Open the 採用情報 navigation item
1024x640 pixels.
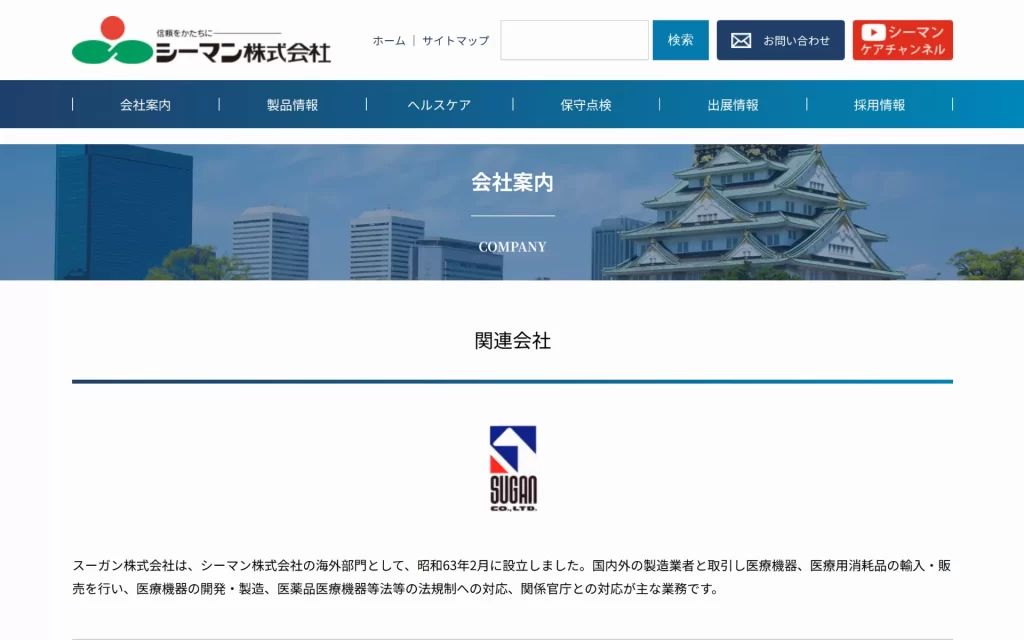[879, 105]
